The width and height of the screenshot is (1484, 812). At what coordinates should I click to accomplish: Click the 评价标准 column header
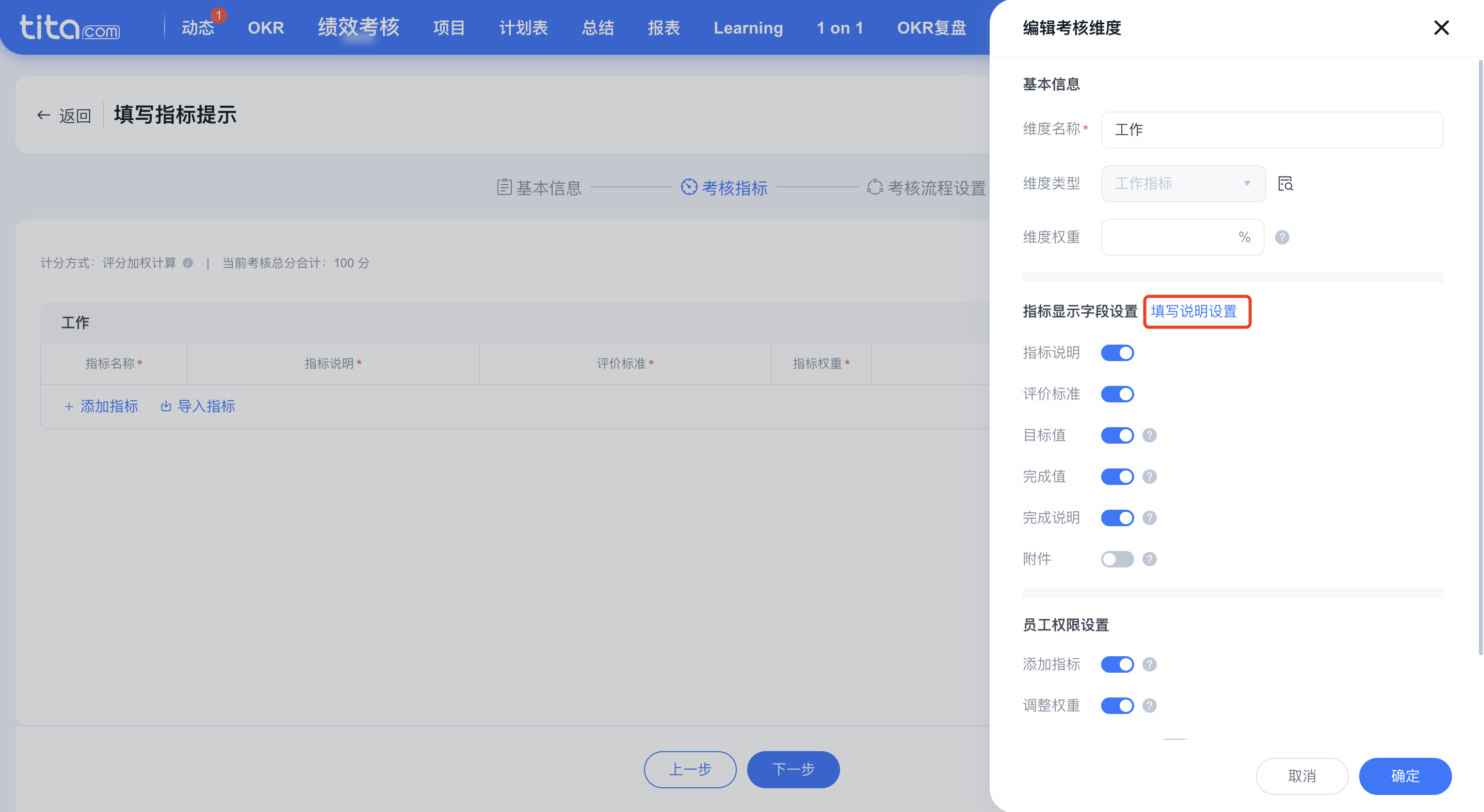pos(625,363)
